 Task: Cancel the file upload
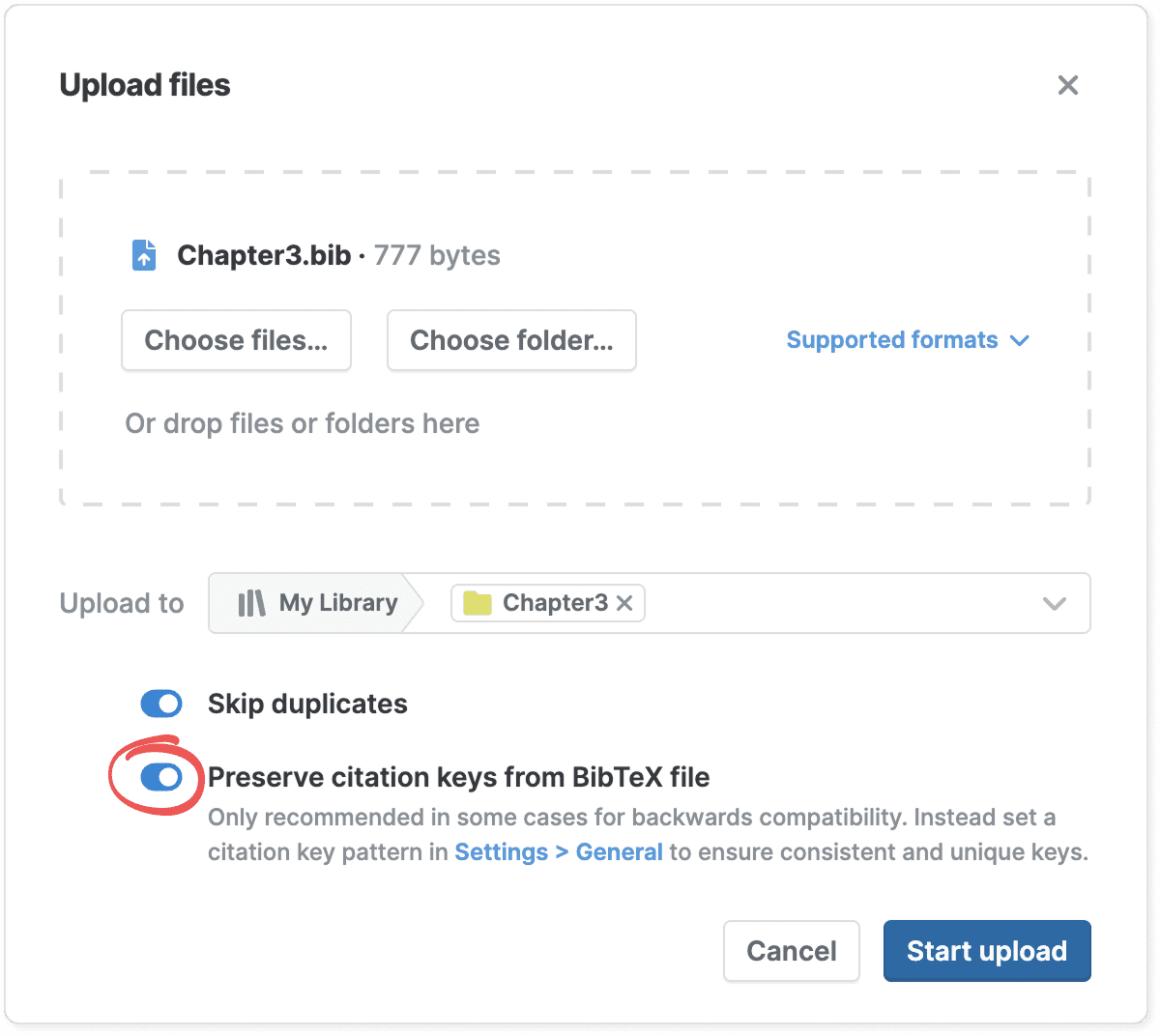[791, 951]
